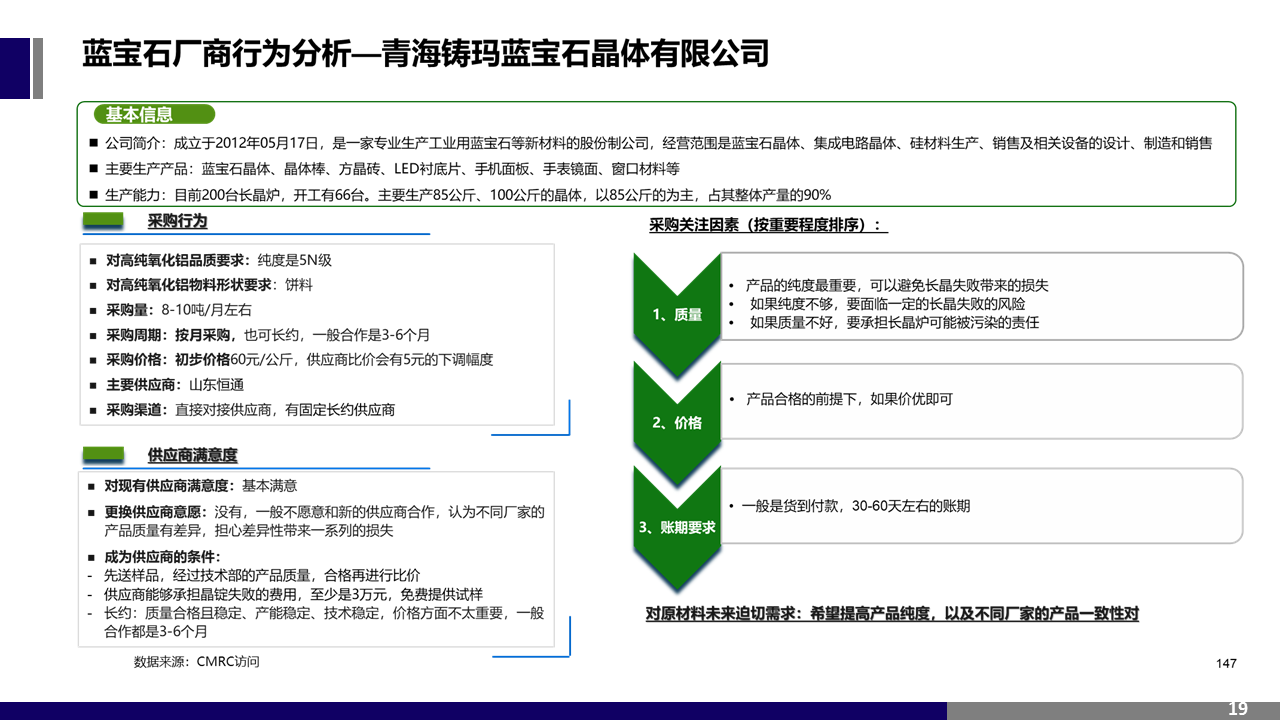Select the 供应商满意度 section heading
This screenshot has height=720, width=1280.
click(193, 455)
